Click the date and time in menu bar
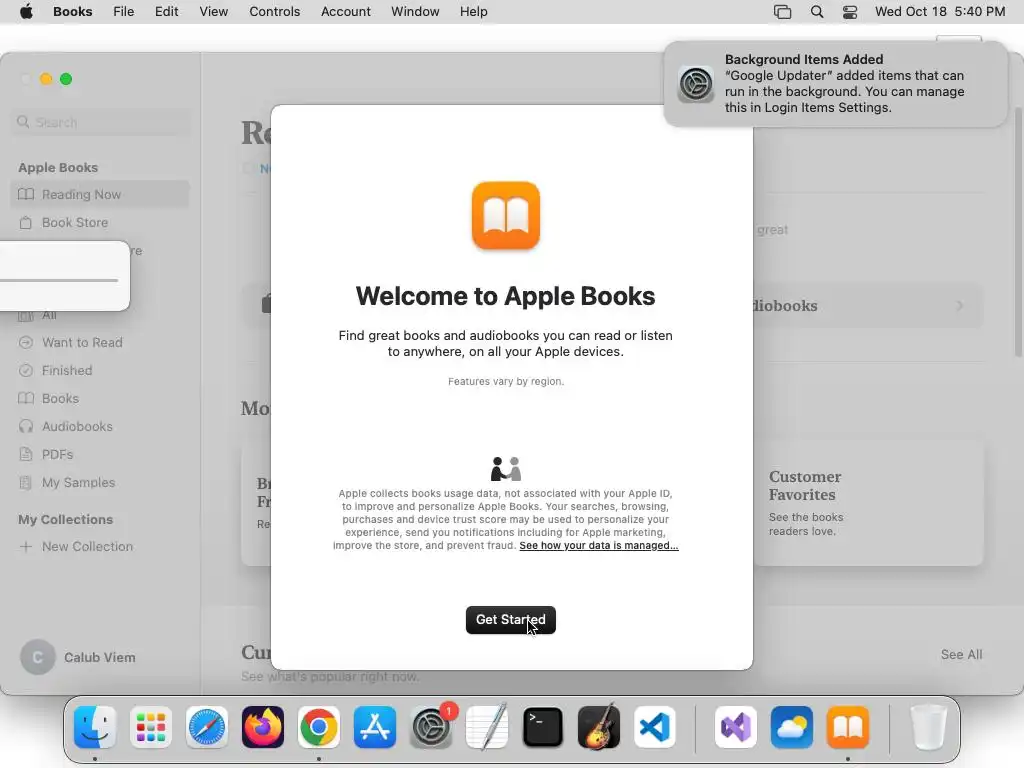Viewport: 1024px width, 768px height. tap(940, 12)
